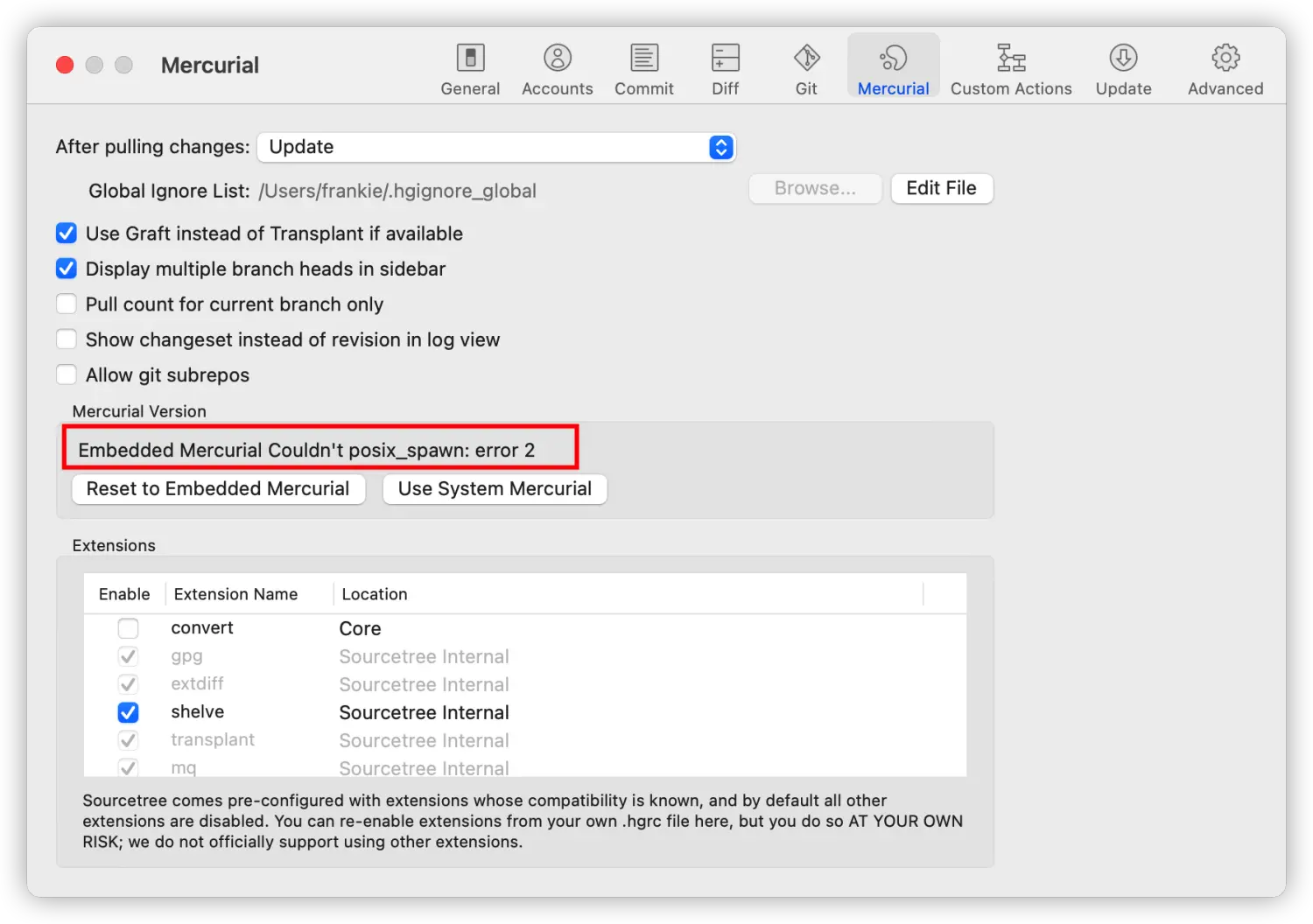Close the Mercurial preferences window
The image size is (1313, 924).
click(65, 65)
